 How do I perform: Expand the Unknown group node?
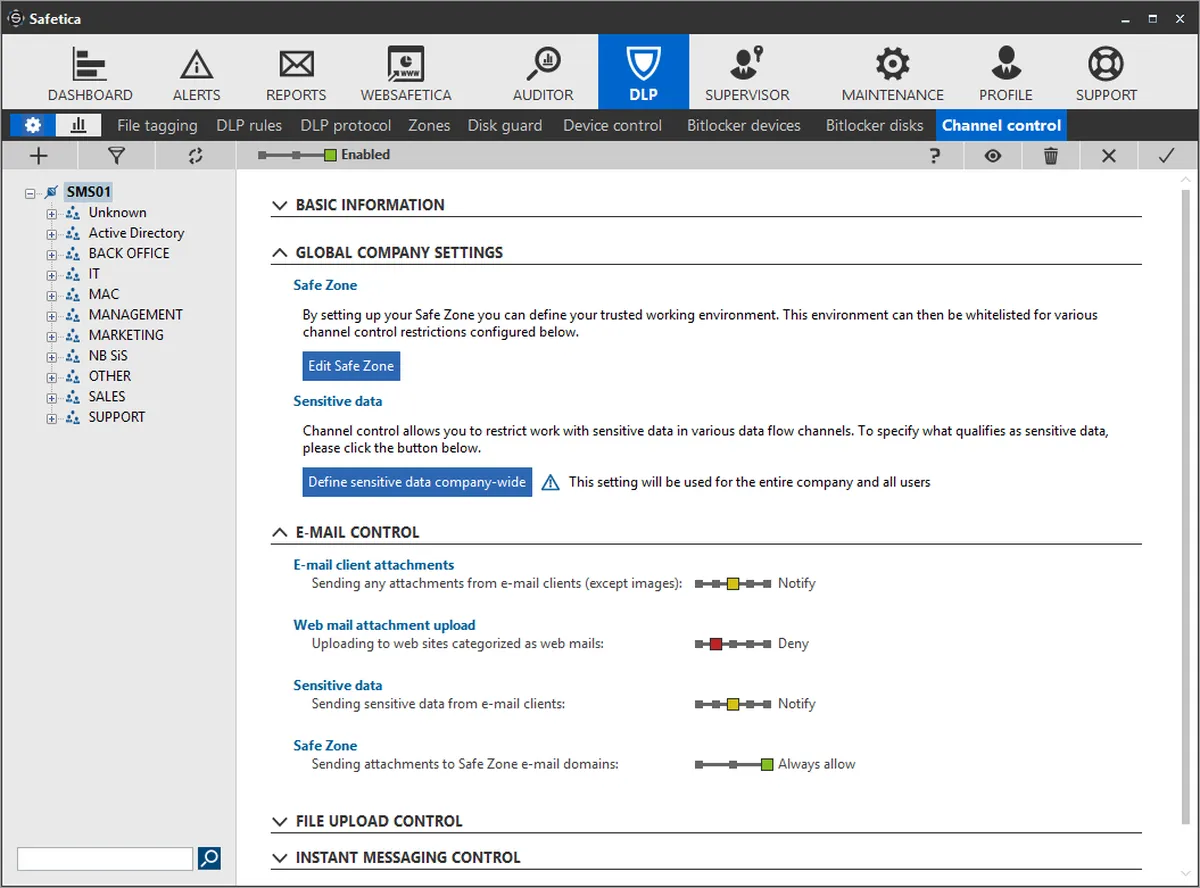(x=51, y=213)
